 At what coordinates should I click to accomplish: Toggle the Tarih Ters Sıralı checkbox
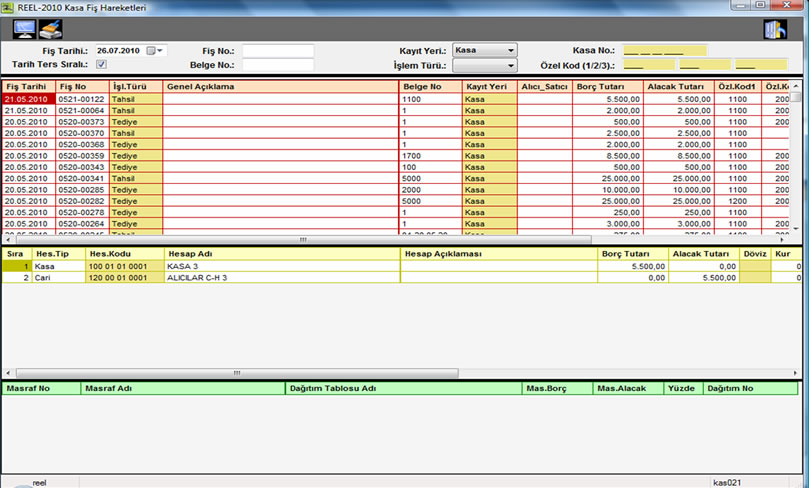(x=101, y=64)
